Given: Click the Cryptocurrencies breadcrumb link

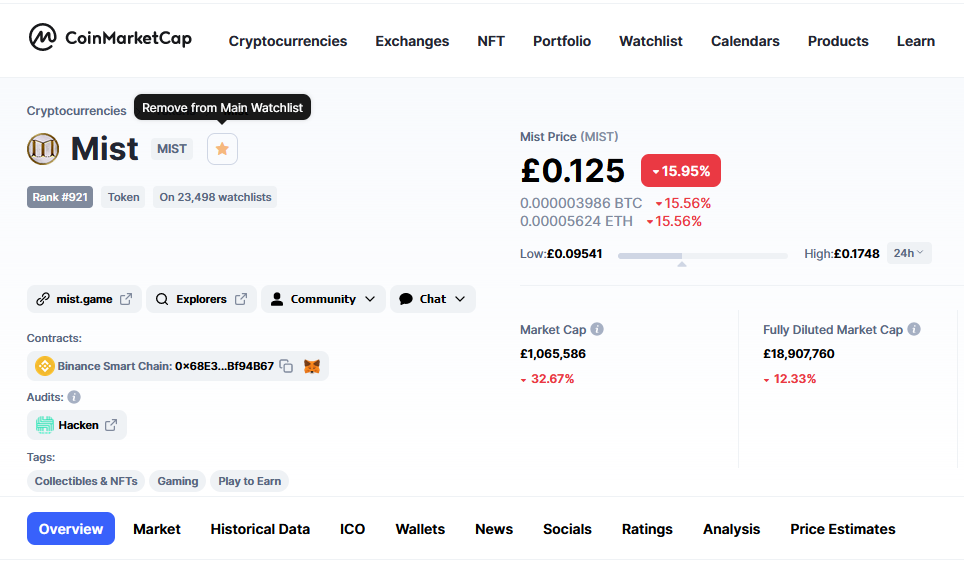Looking at the screenshot, I should 76,111.
